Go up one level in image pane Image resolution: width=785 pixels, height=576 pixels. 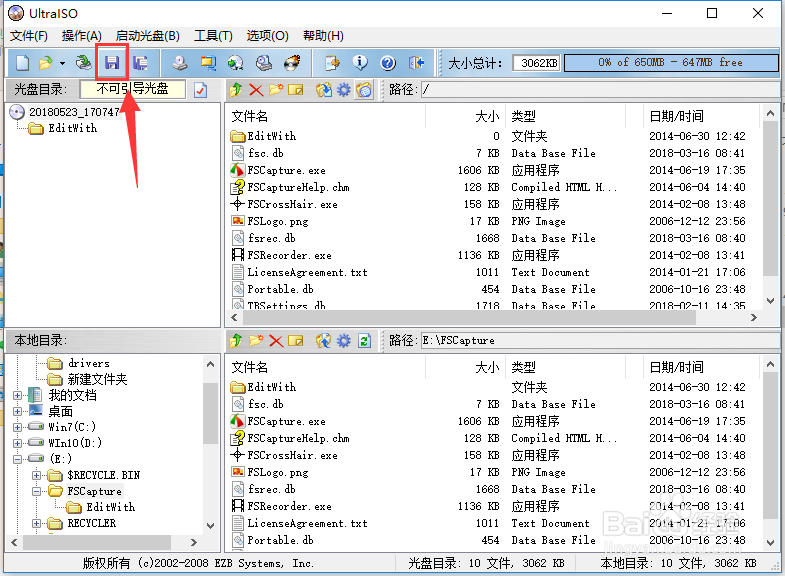pos(236,90)
